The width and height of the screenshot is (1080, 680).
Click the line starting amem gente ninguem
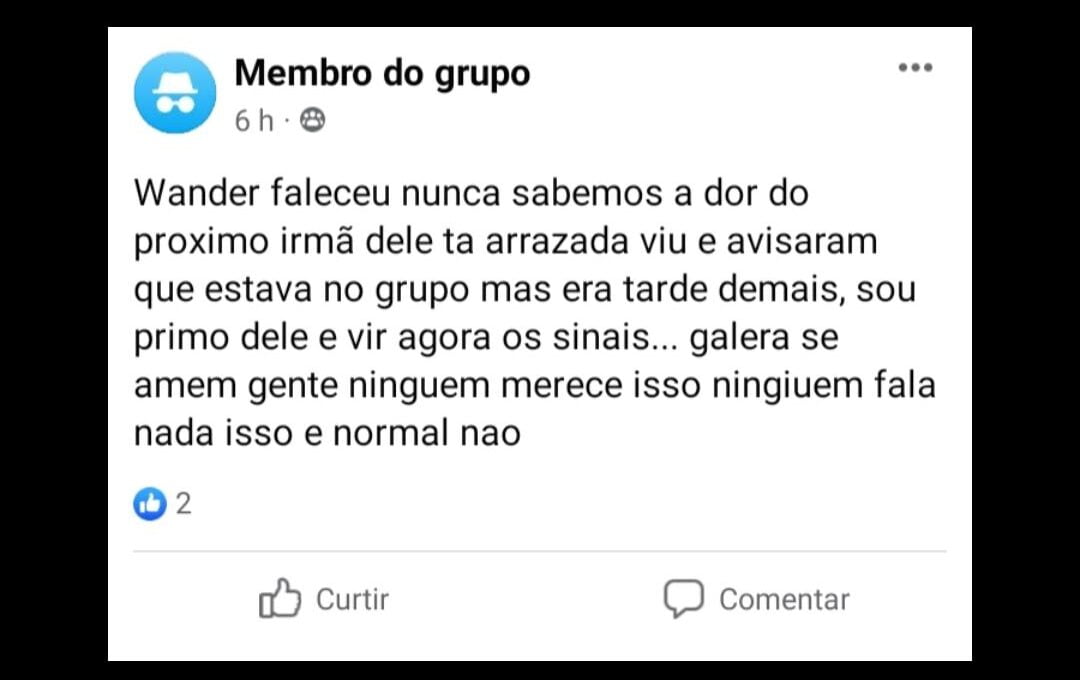pos(534,386)
